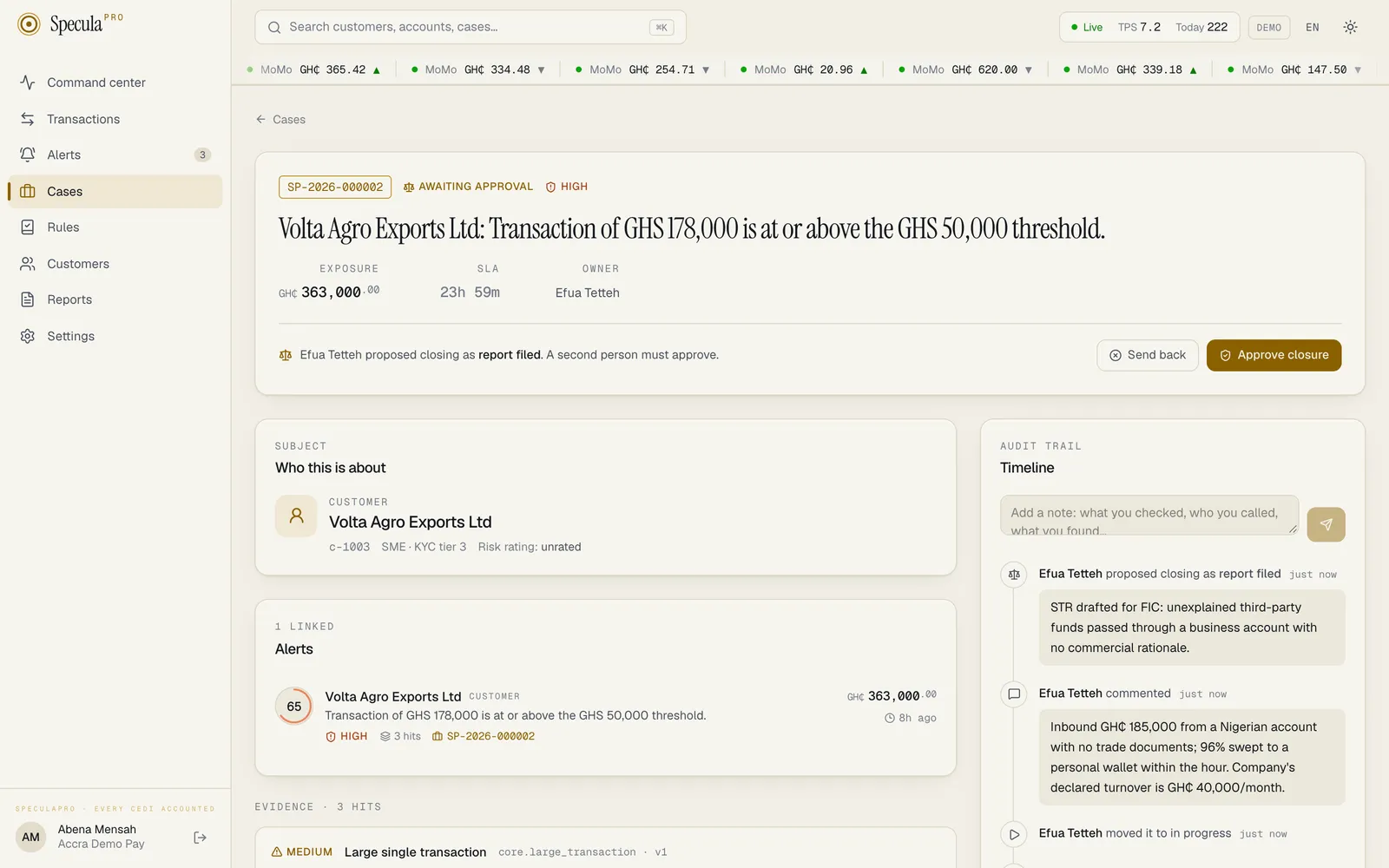The image size is (1389, 868).
Task: Click core.large_transaction rule code
Action: pyautogui.click(x=567, y=852)
